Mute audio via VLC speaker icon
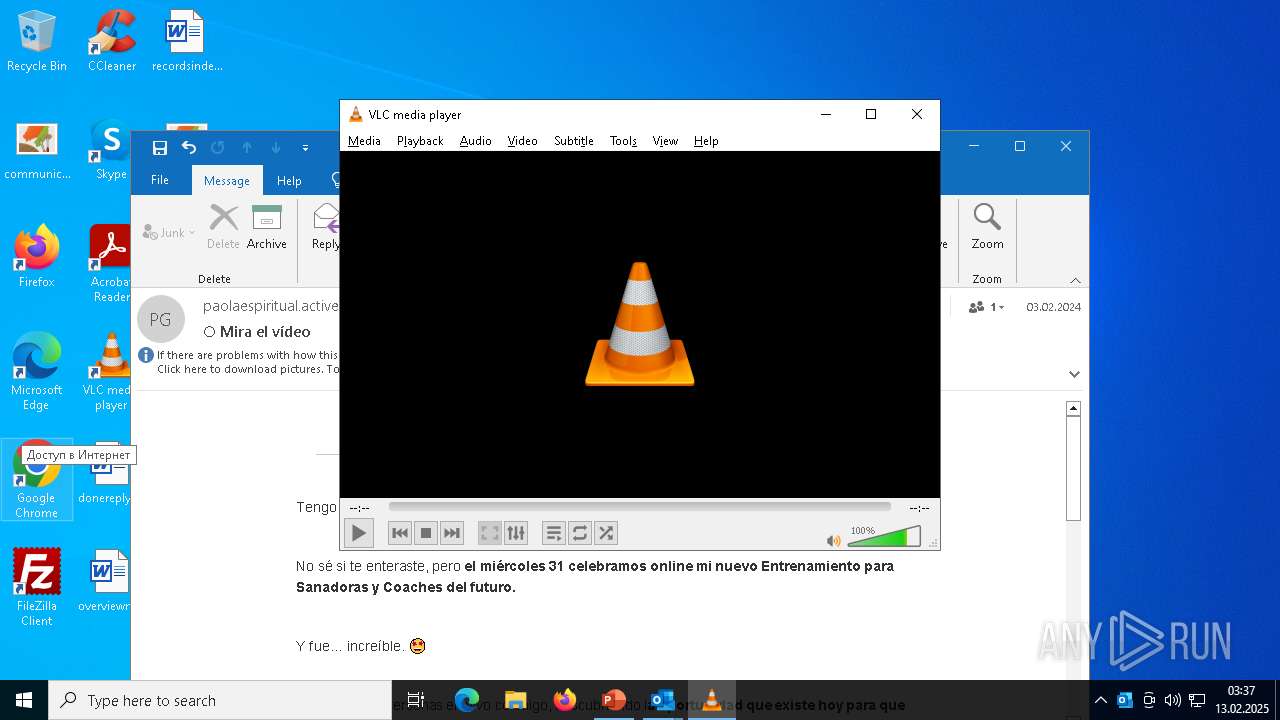This screenshot has height=720, width=1280. (x=834, y=540)
